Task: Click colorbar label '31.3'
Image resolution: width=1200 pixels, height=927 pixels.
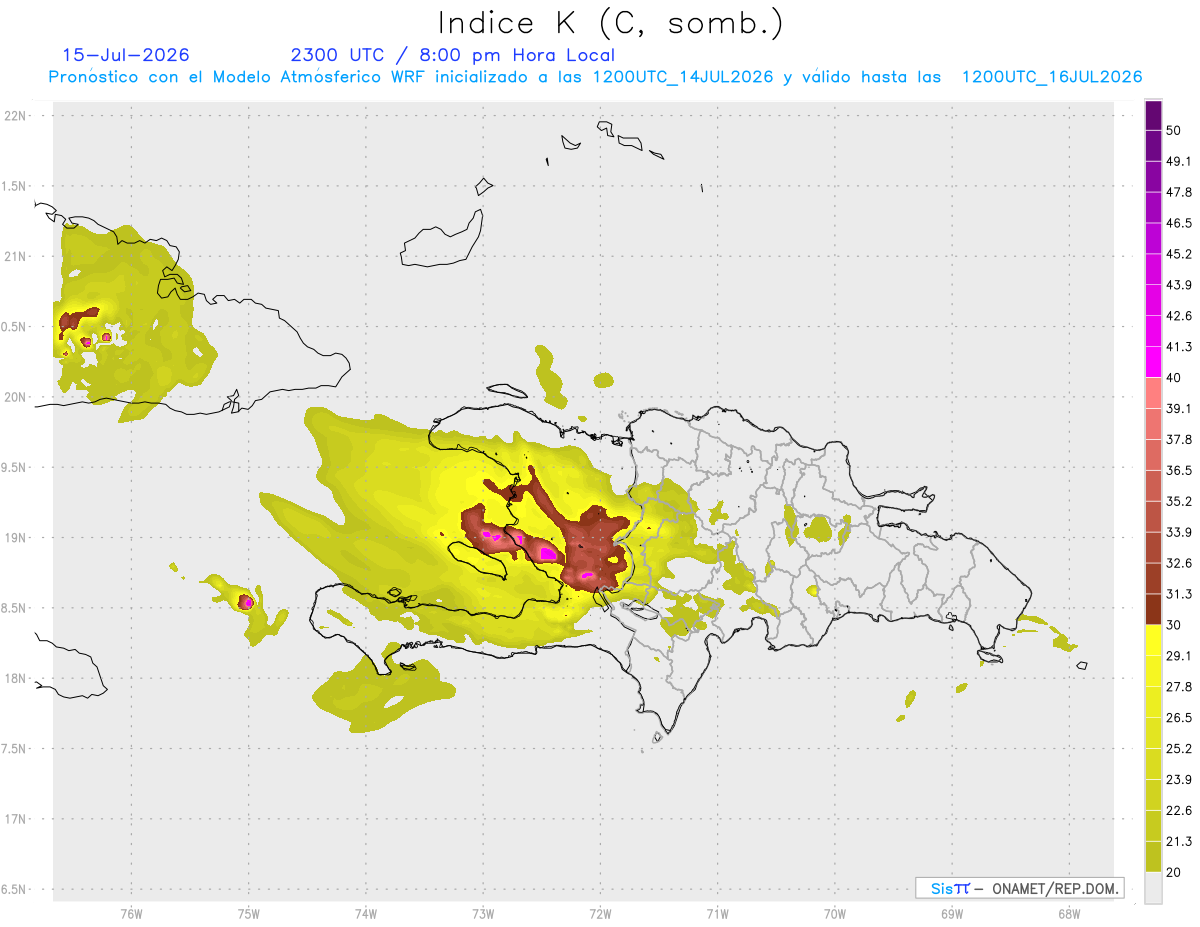Action: pyautogui.click(x=1179, y=594)
